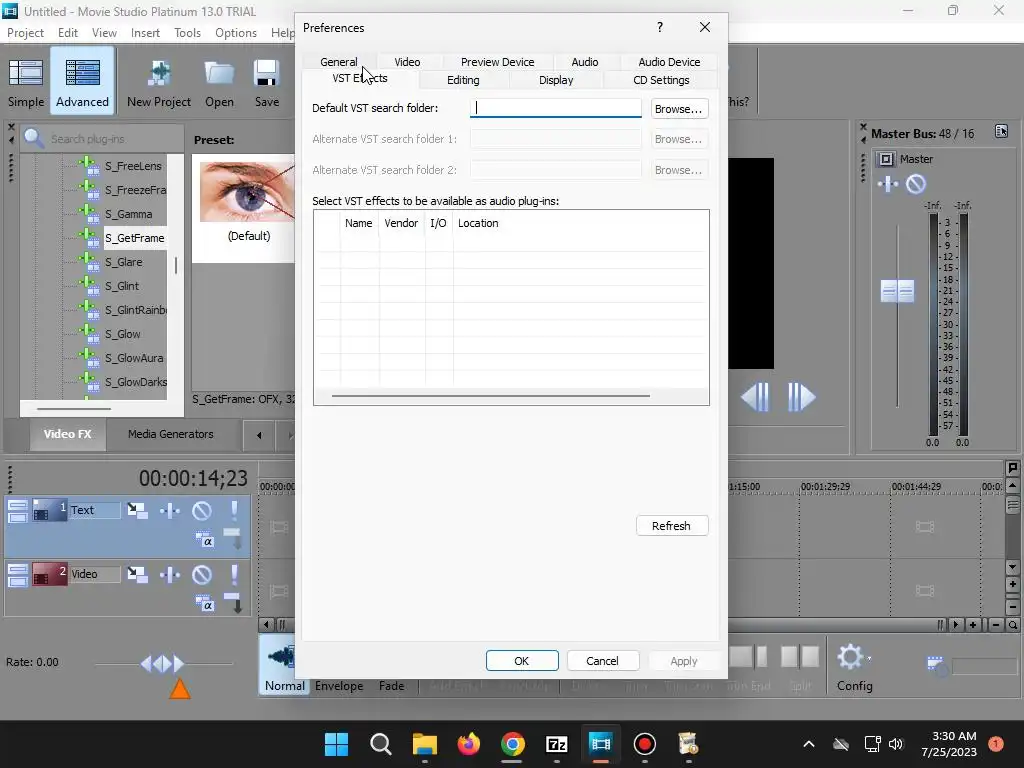Select S_Gamma plug-in in list
Viewport: 1024px width, 768px height.
(x=129, y=214)
